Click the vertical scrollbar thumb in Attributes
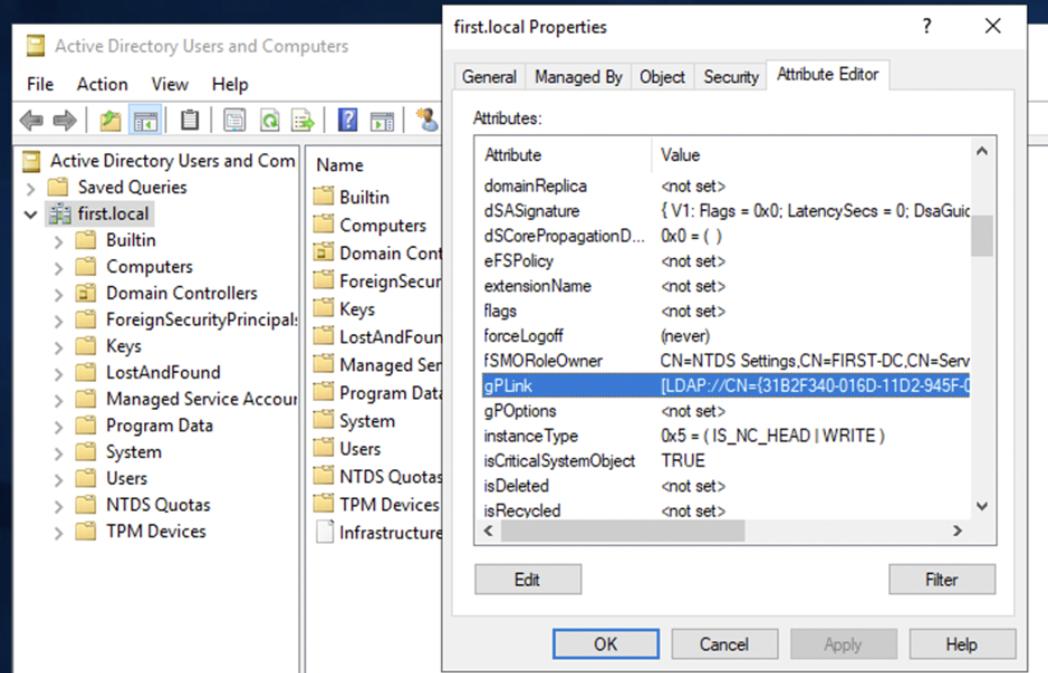 tap(982, 236)
